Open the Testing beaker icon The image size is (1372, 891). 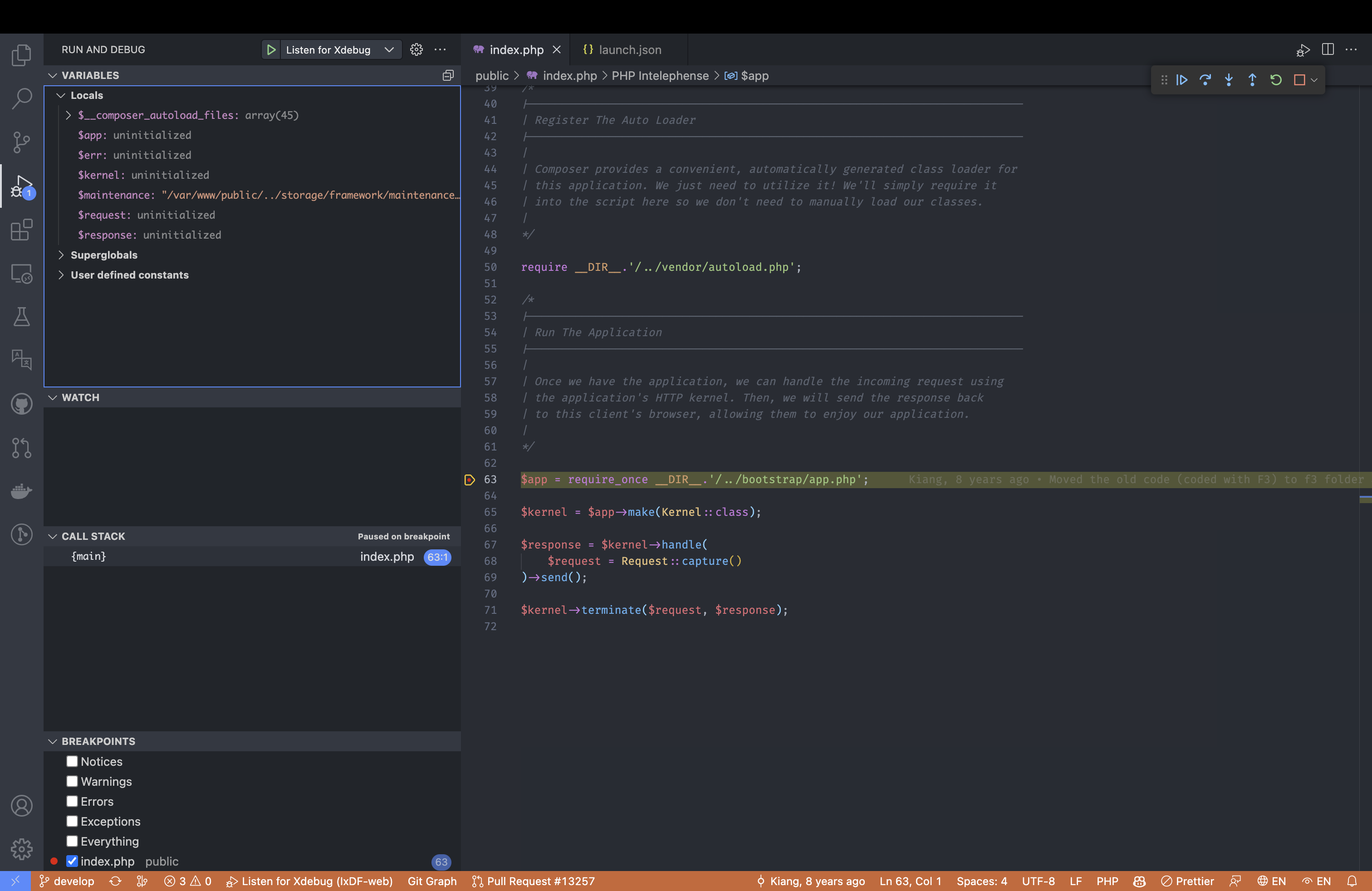21,316
